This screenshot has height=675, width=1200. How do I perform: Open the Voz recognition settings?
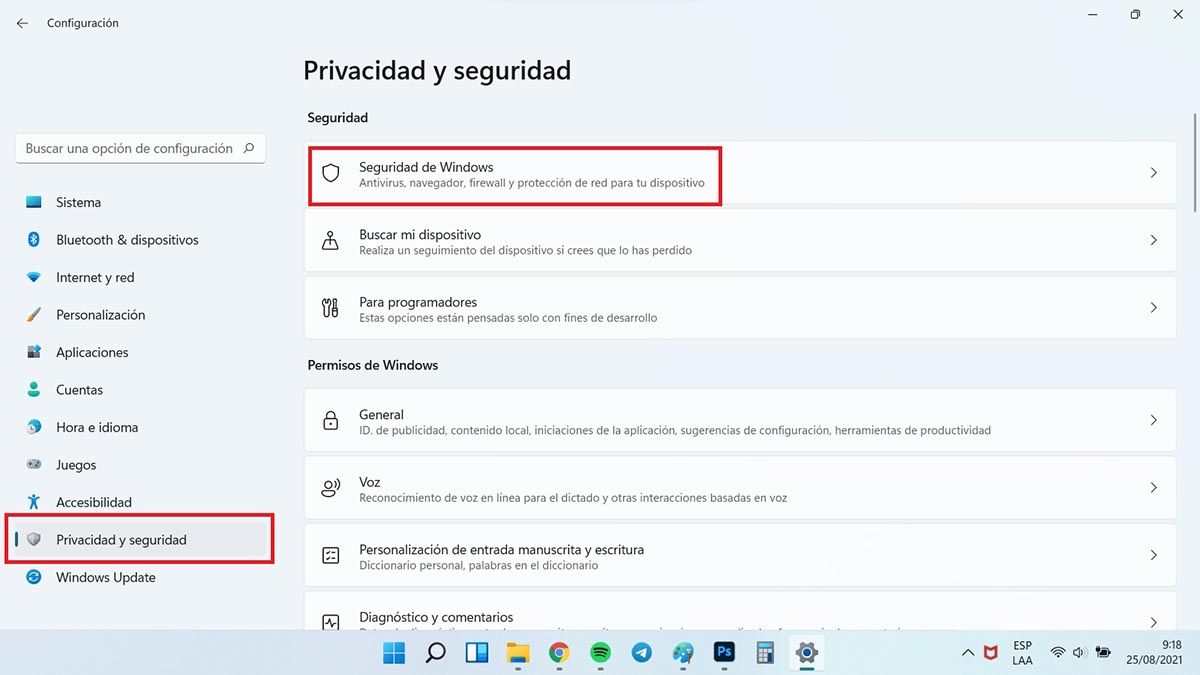pos(740,488)
